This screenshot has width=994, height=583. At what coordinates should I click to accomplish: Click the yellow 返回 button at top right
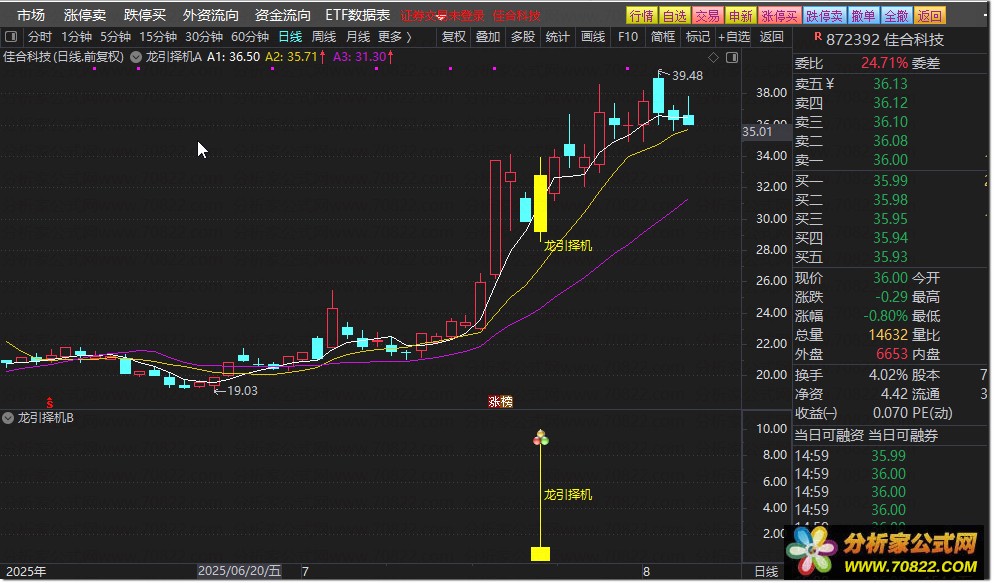(930, 16)
